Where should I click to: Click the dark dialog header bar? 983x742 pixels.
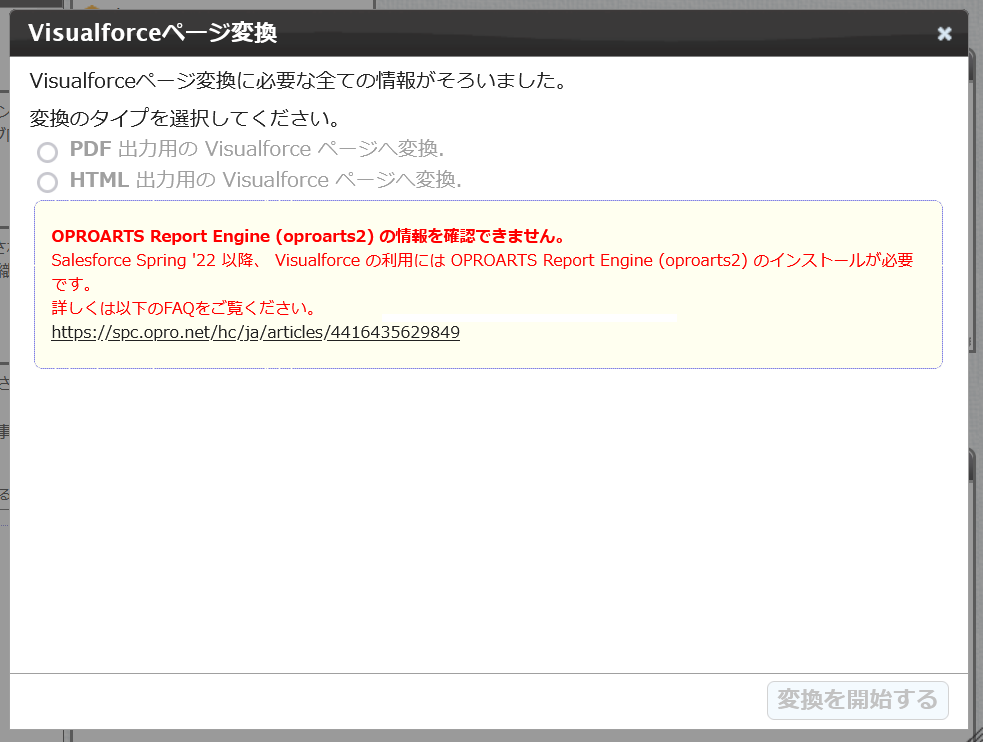coord(600,33)
